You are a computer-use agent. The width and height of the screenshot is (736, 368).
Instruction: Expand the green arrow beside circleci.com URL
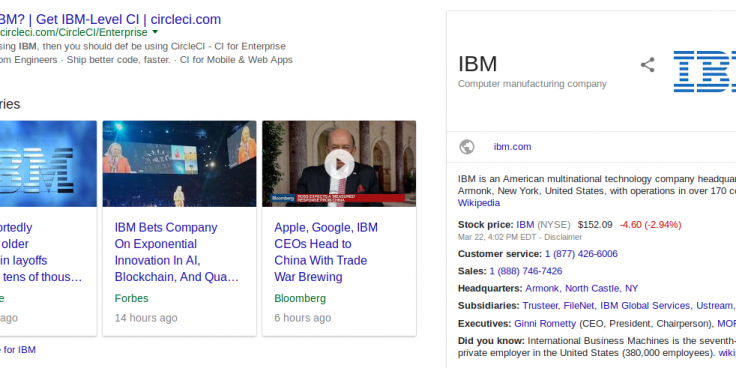pos(155,32)
